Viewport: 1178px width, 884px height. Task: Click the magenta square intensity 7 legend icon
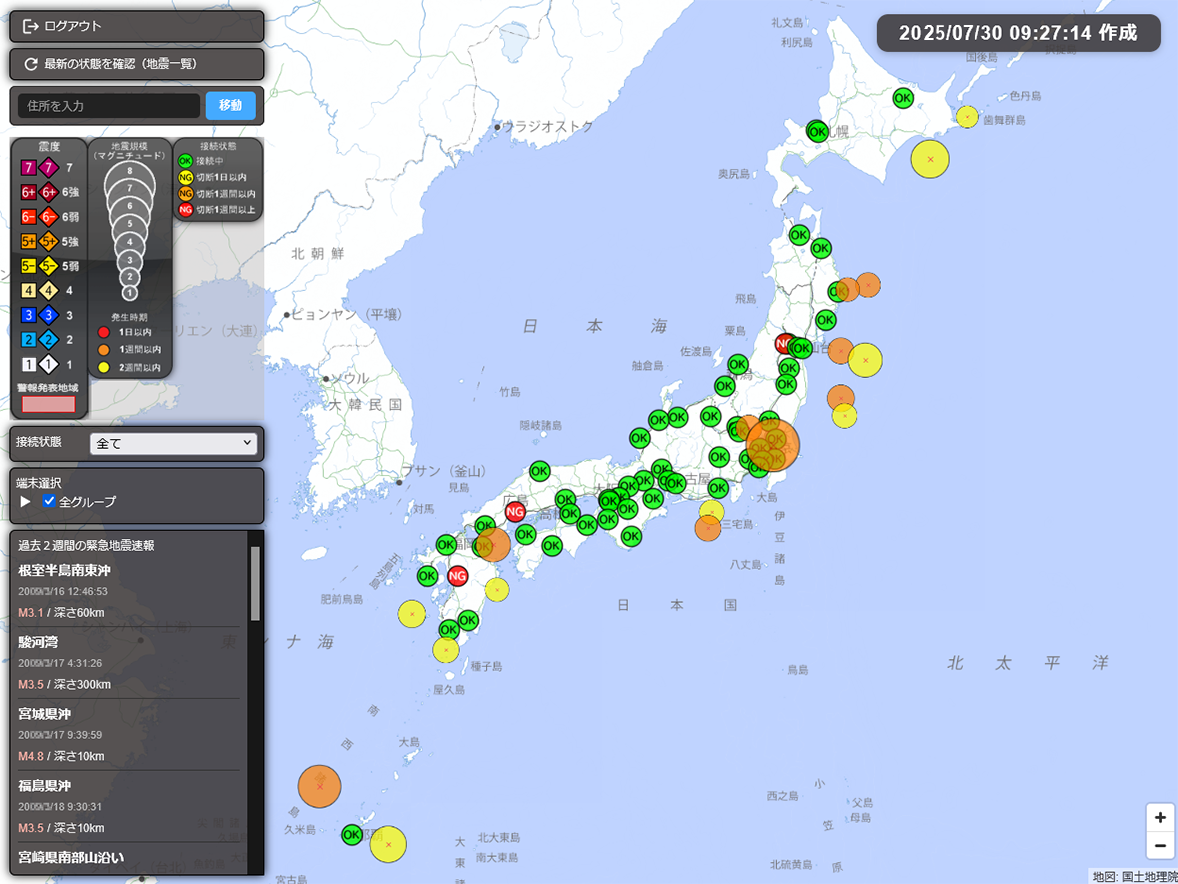29,167
